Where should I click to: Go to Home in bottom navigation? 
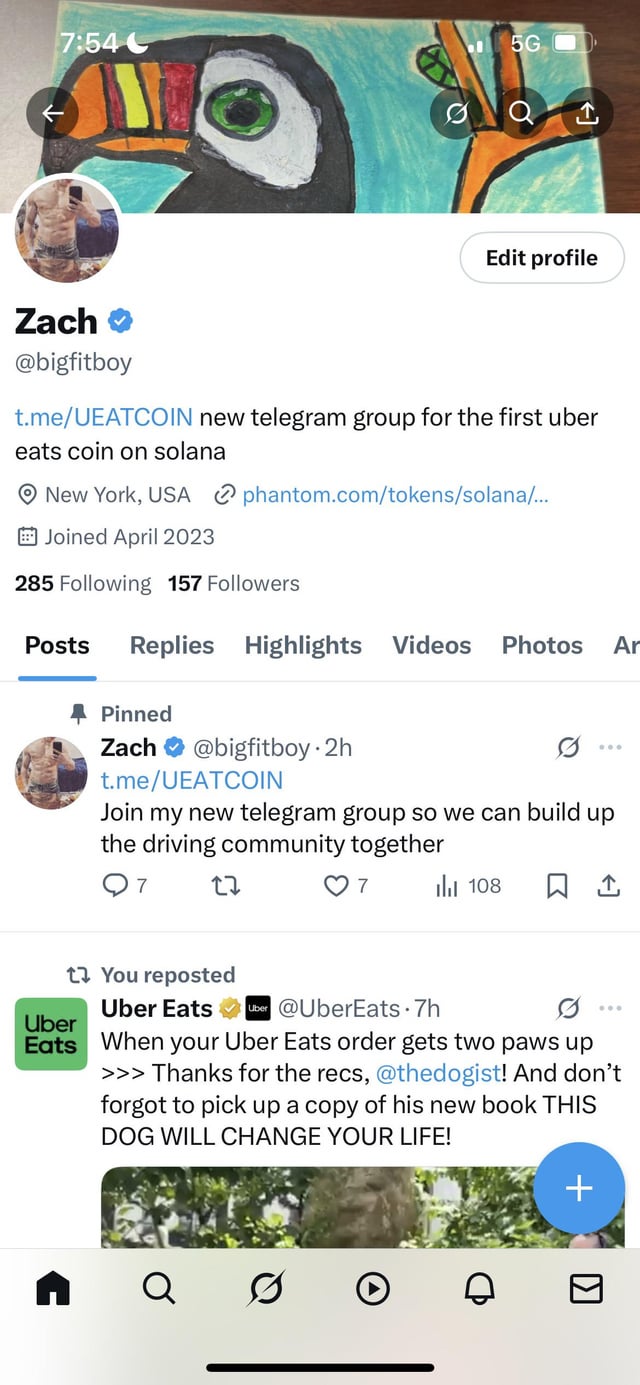[x=53, y=1289]
